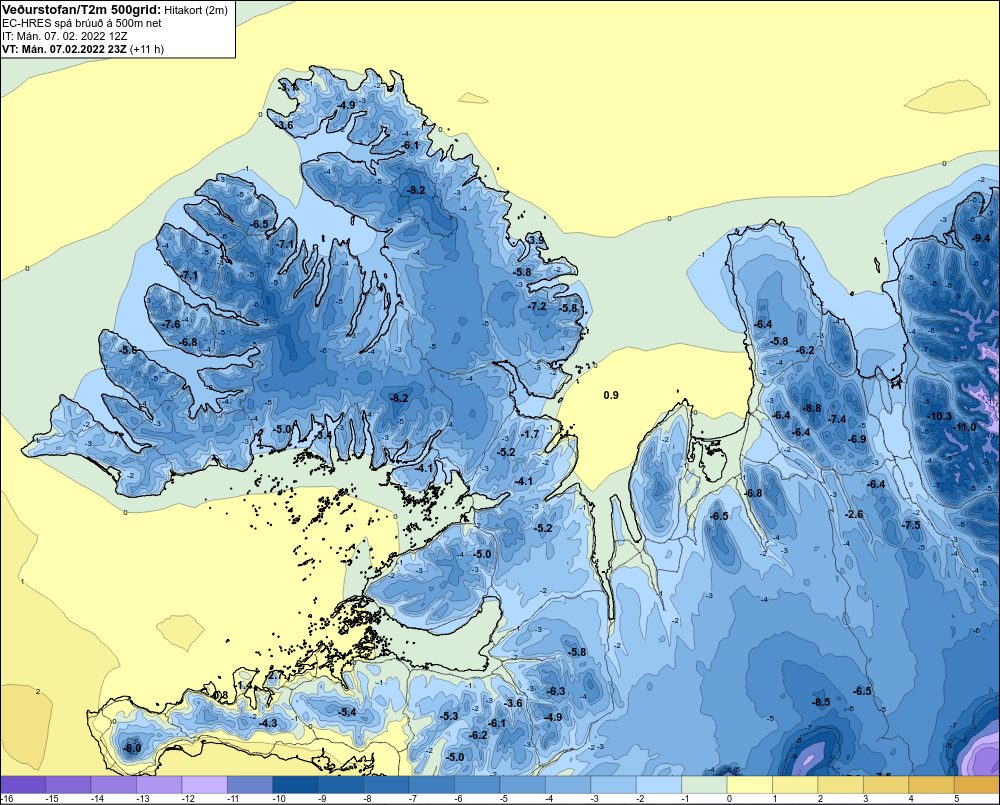Click the legend swatch between -6 and -5
This screenshot has height=805, width=1000.
click(477, 785)
